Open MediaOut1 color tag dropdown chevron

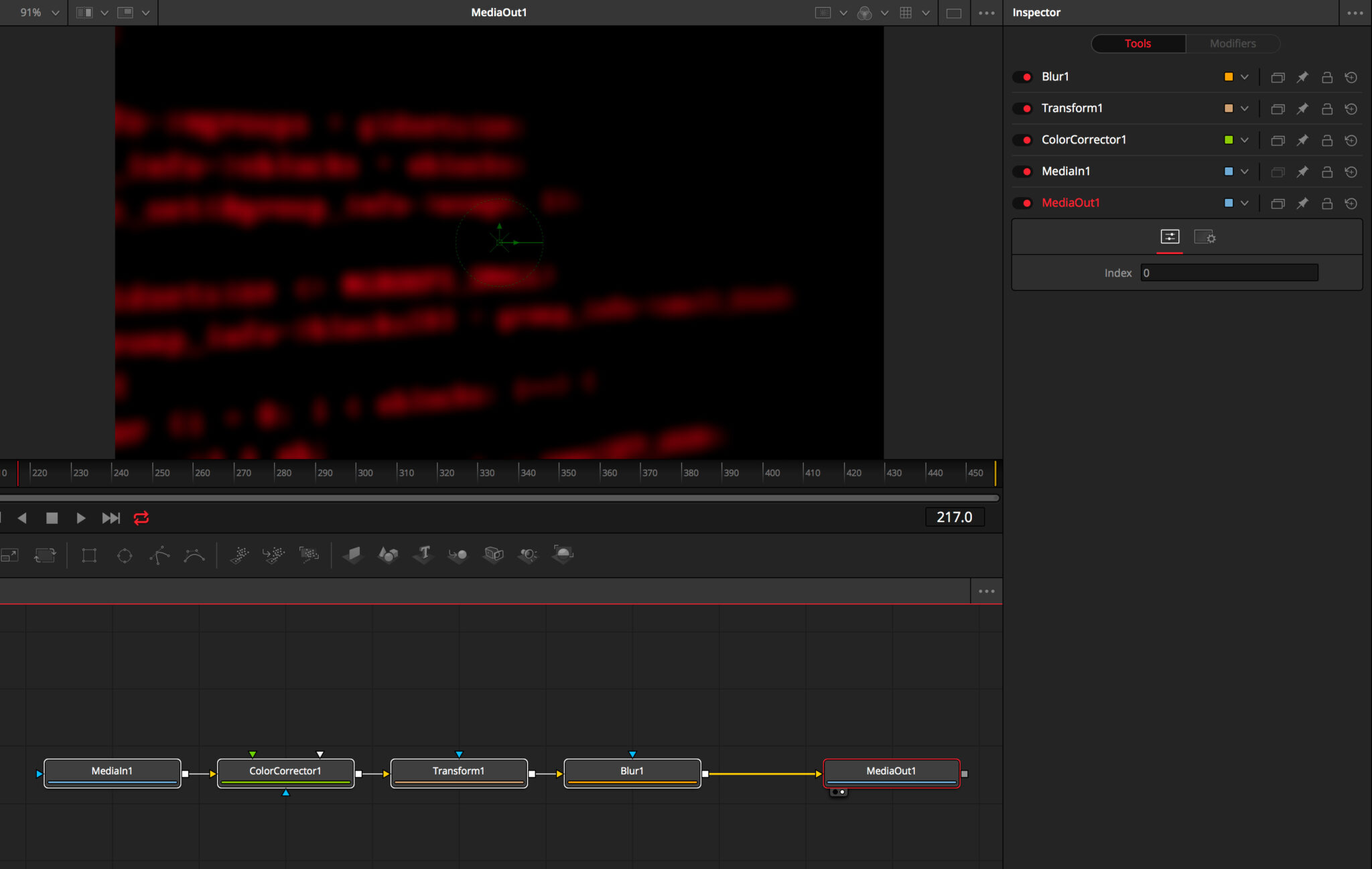pos(1244,203)
